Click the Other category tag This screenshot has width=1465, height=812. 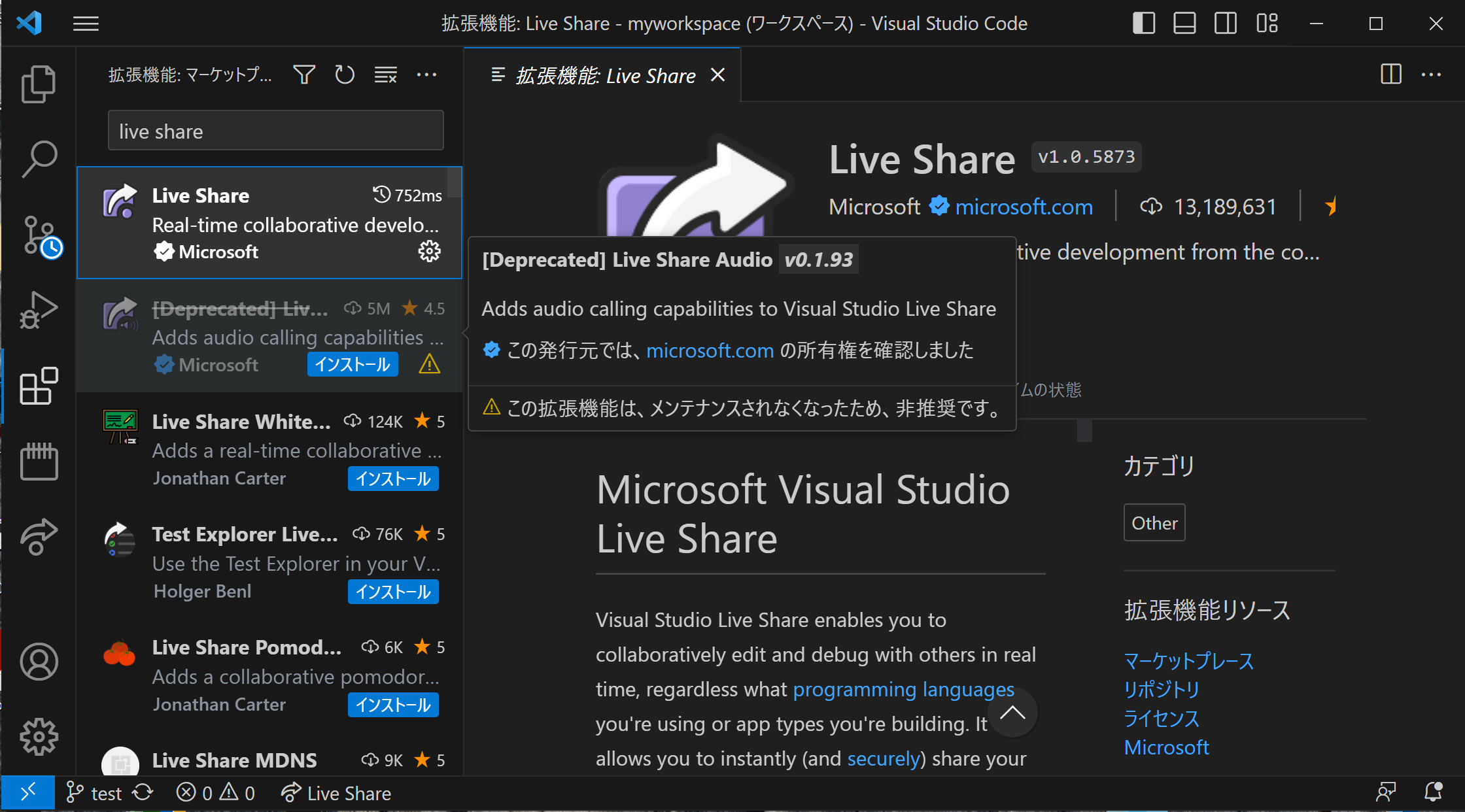1154,523
